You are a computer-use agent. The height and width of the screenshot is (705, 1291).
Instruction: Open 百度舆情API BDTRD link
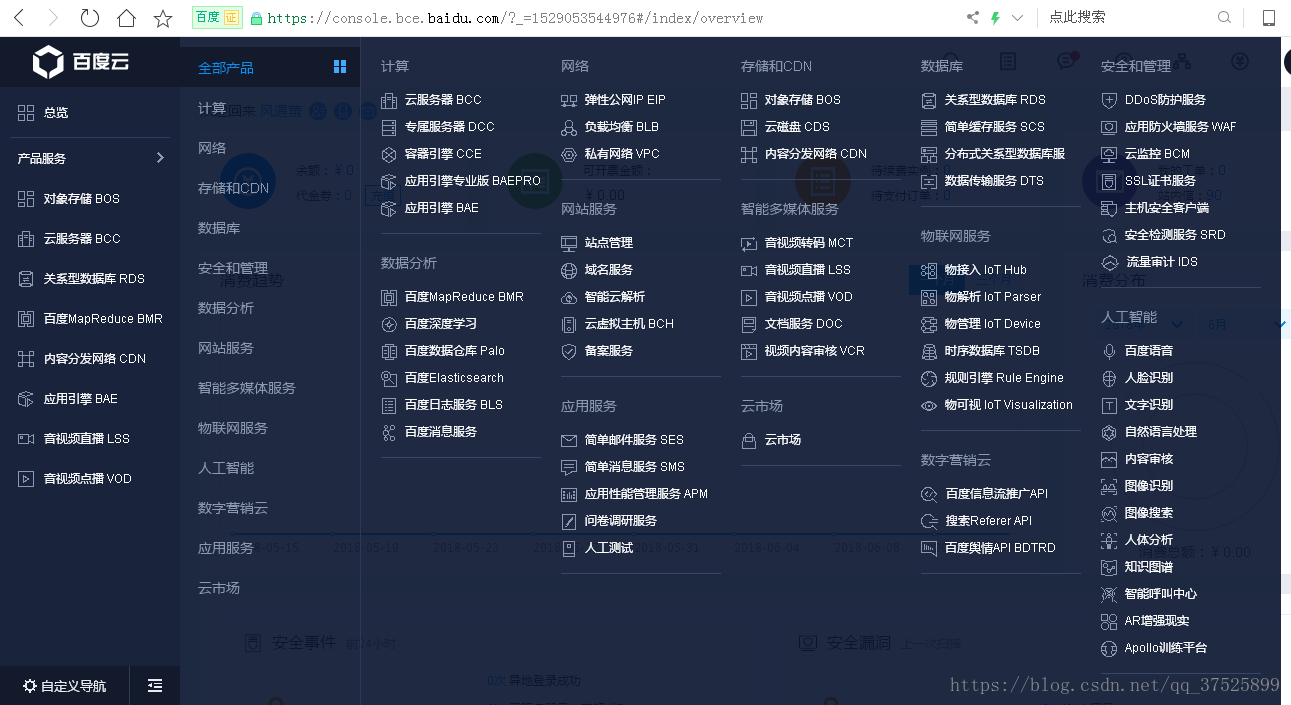1000,548
